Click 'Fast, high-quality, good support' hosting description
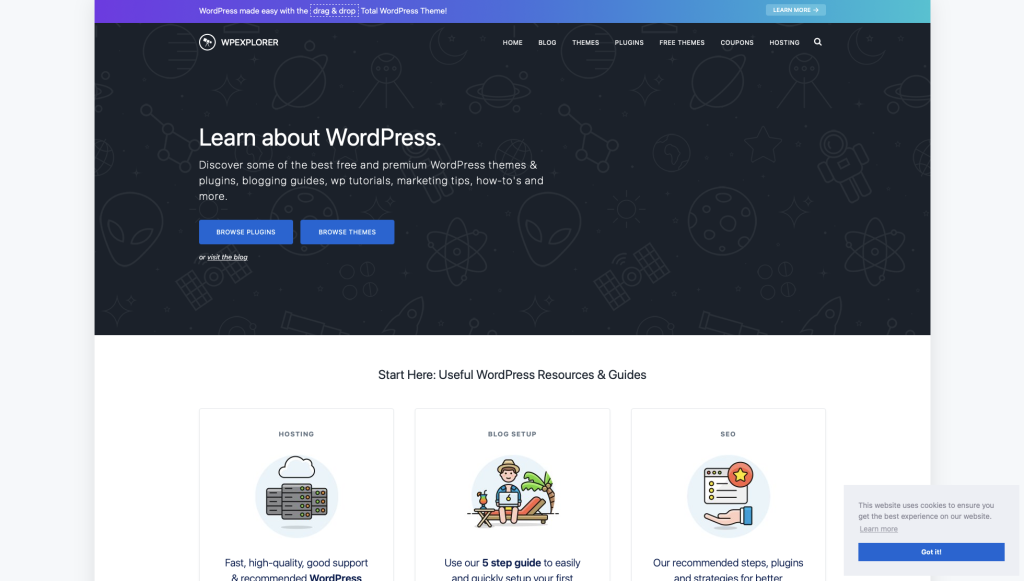Viewport: 1024px width, 581px height. click(x=296, y=563)
